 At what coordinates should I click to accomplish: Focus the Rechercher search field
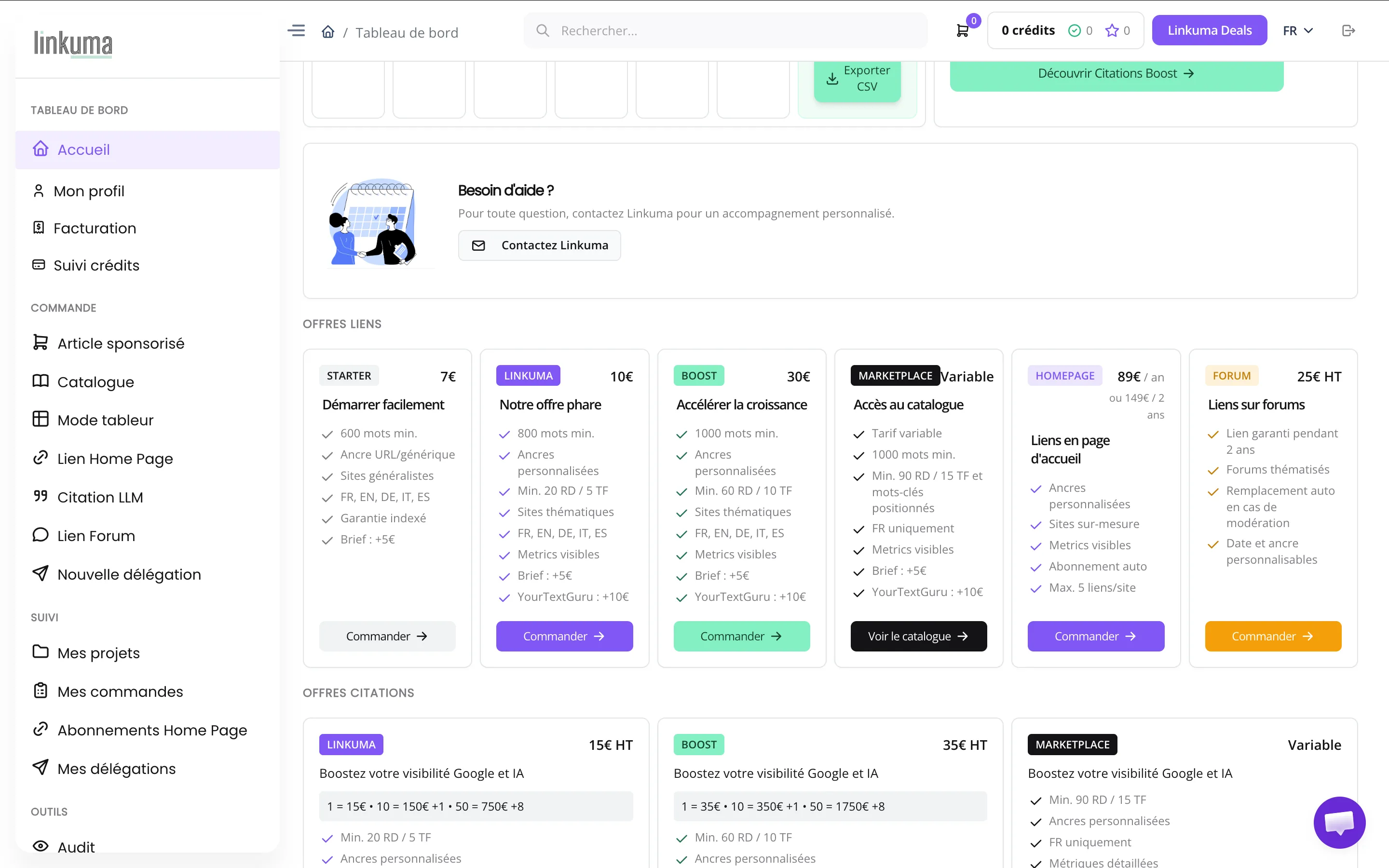click(725, 31)
